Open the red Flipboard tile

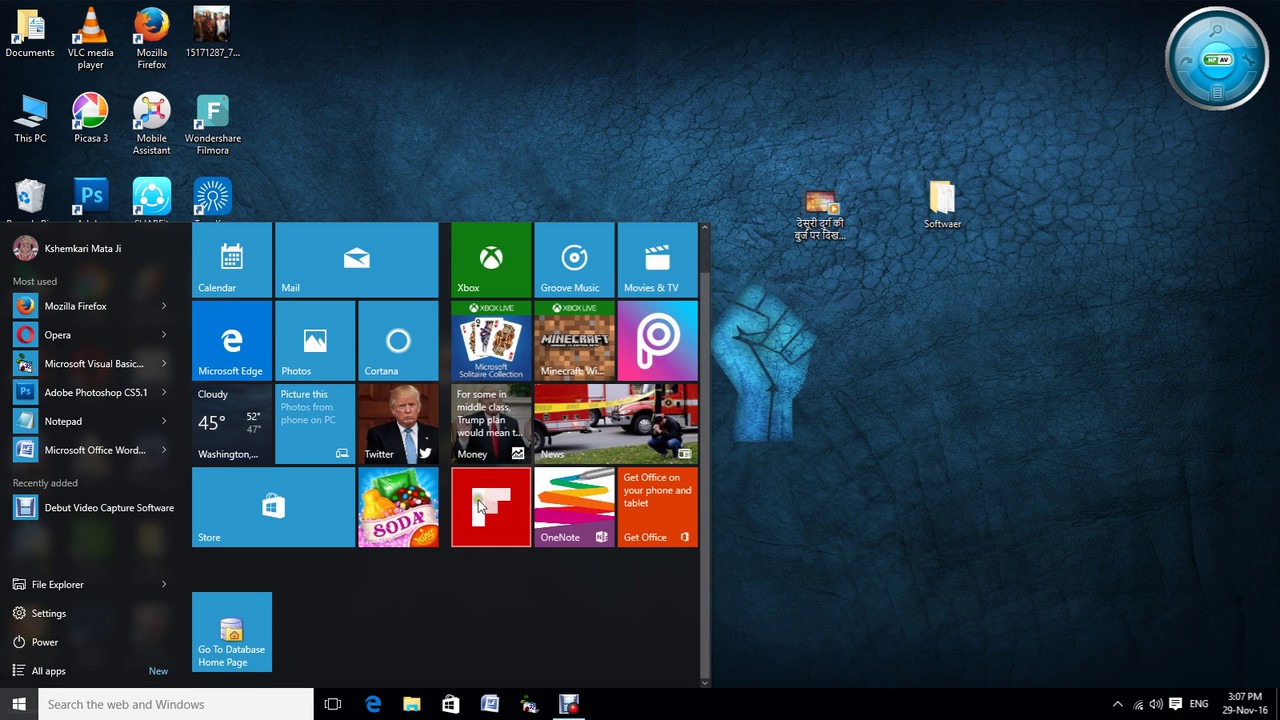[491, 507]
